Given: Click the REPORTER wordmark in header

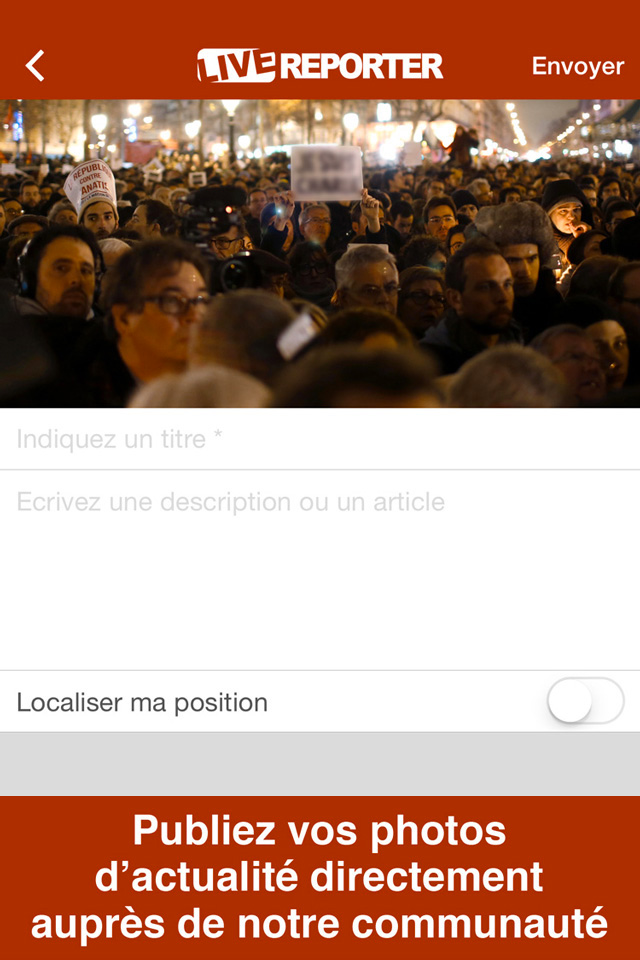Looking at the screenshot, I should click(x=361, y=66).
